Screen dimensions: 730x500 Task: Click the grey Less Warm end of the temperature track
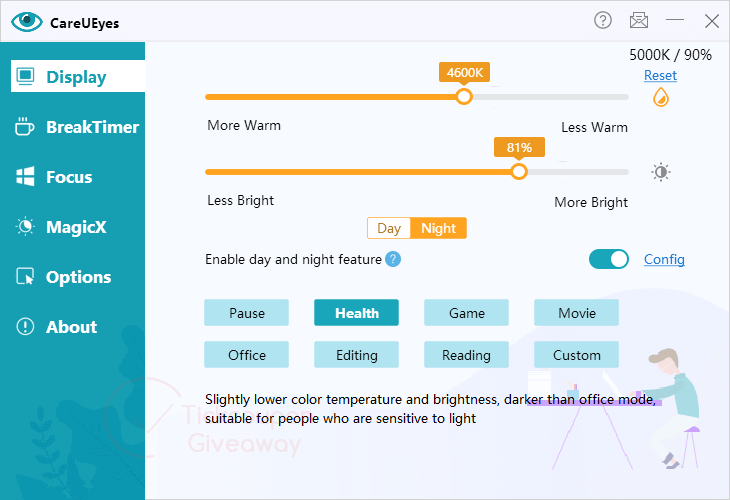pyautogui.click(x=551, y=97)
